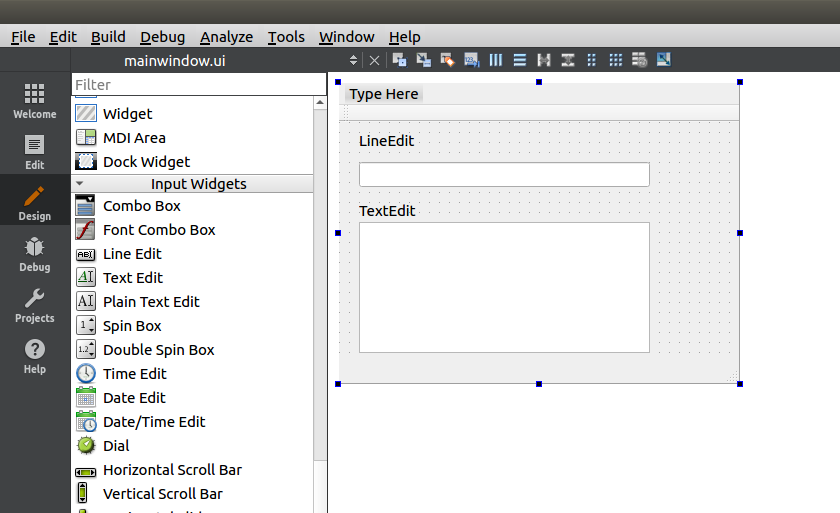Image resolution: width=840 pixels, height=513 pixels.
Task: Click the form's bottom-right resize handle
Action: click(x=740, y=384)
